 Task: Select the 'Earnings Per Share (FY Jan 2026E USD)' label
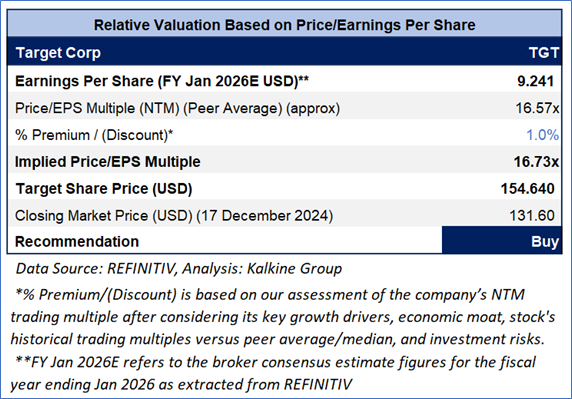(162, 81)
